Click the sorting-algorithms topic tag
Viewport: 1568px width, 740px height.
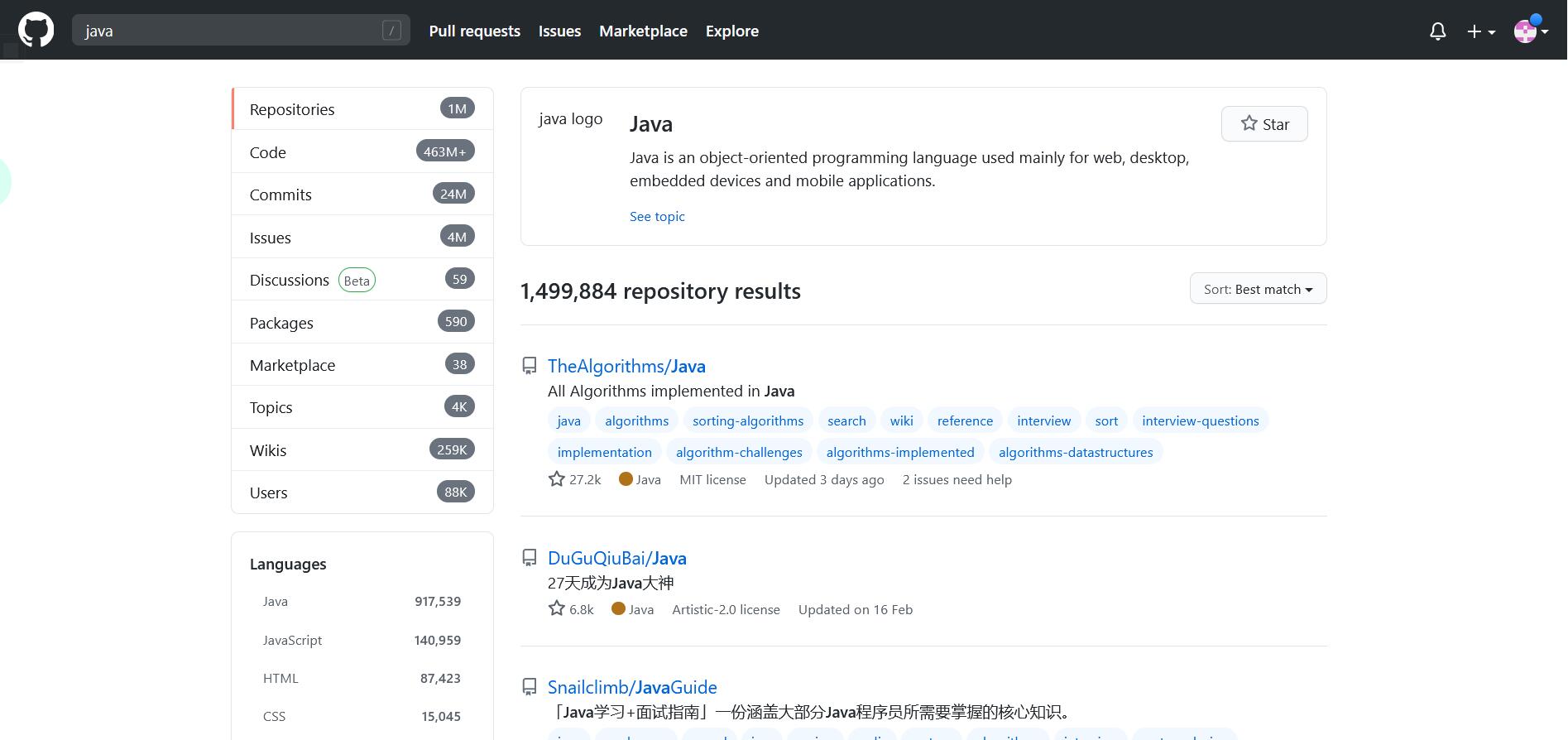[748, 420]
